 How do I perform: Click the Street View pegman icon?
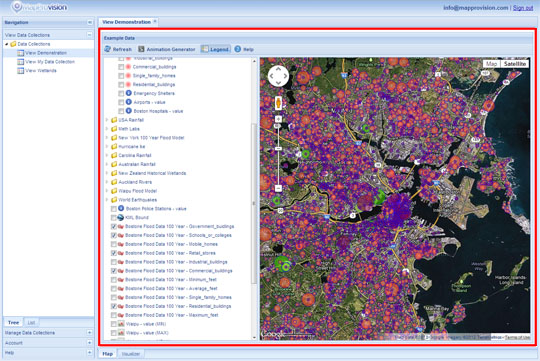[x=278, y=103]
